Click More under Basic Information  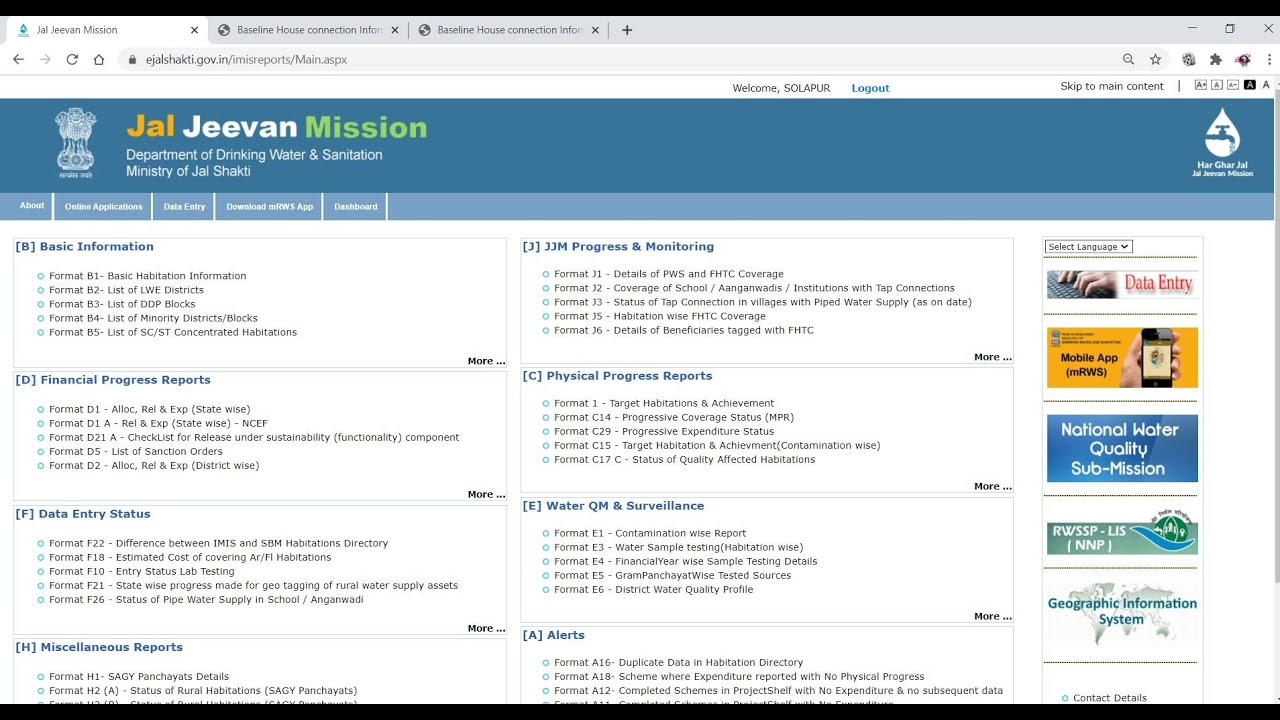[x=486, y=361]
